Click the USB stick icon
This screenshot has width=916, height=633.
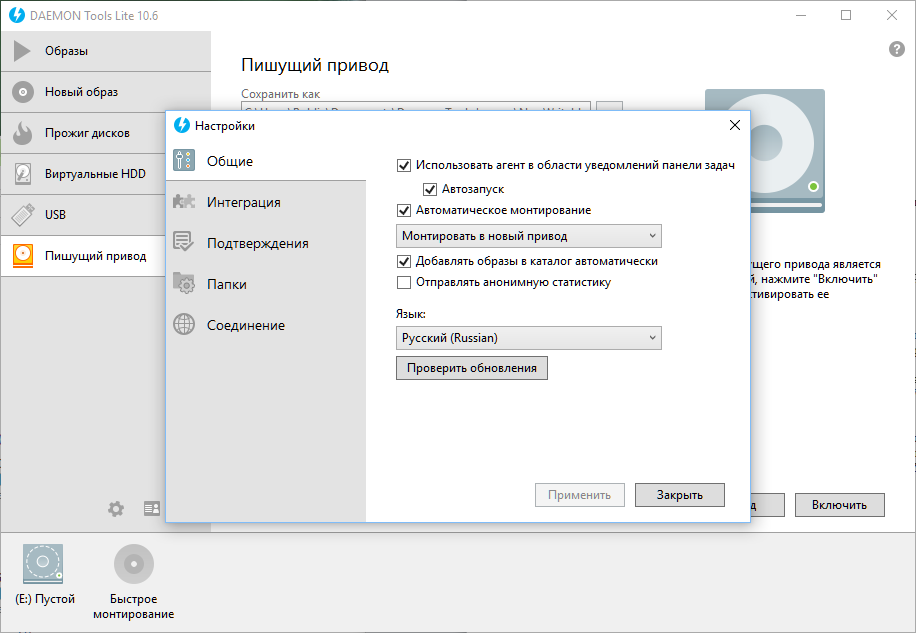23,215
